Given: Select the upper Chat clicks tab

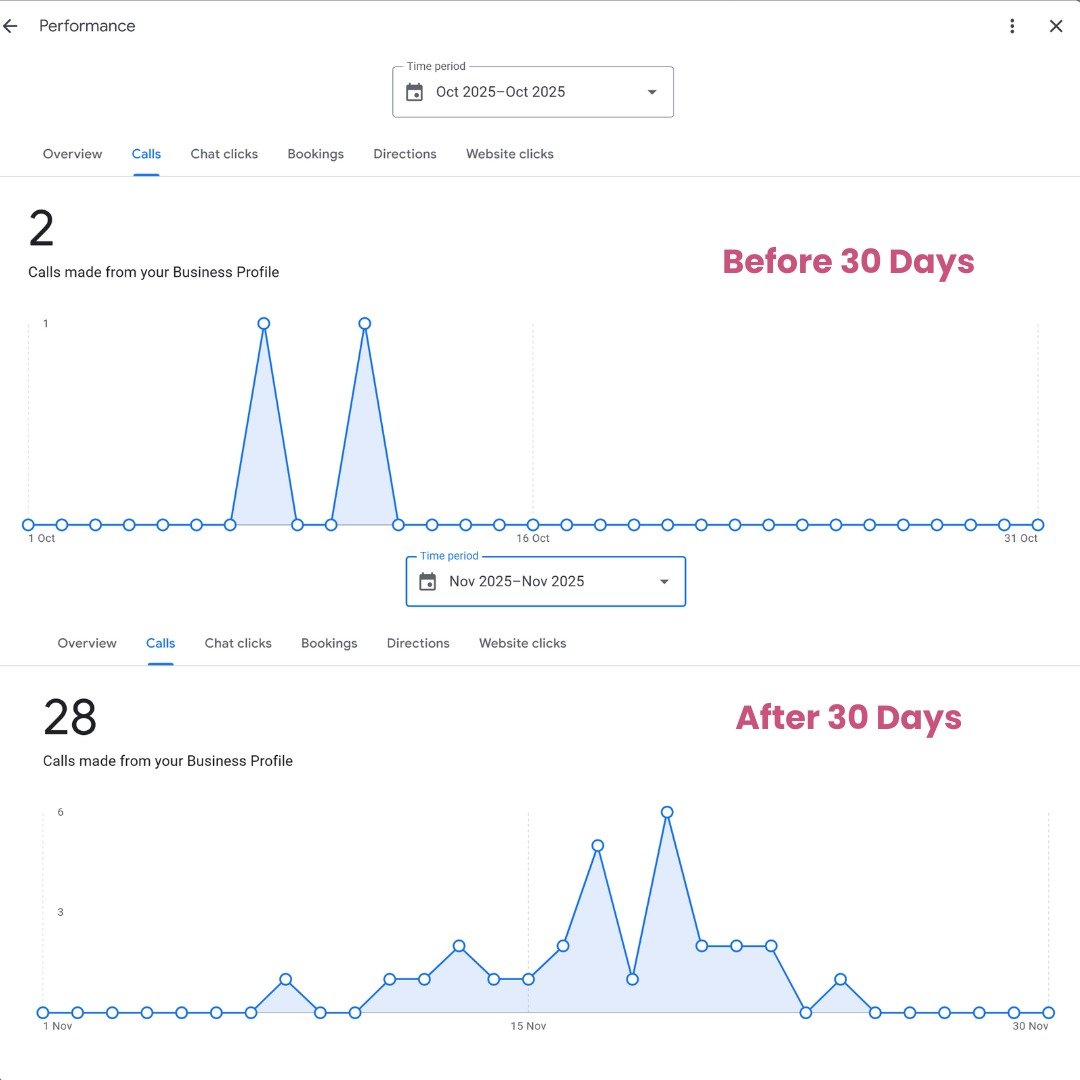Looking at the screenshot, I should pos(224,154).
